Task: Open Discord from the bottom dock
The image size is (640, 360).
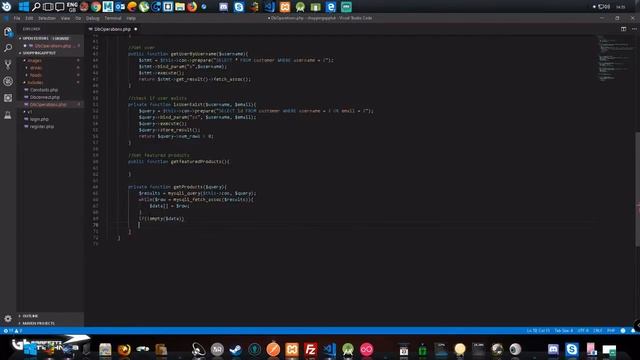Action: (553, 349)
